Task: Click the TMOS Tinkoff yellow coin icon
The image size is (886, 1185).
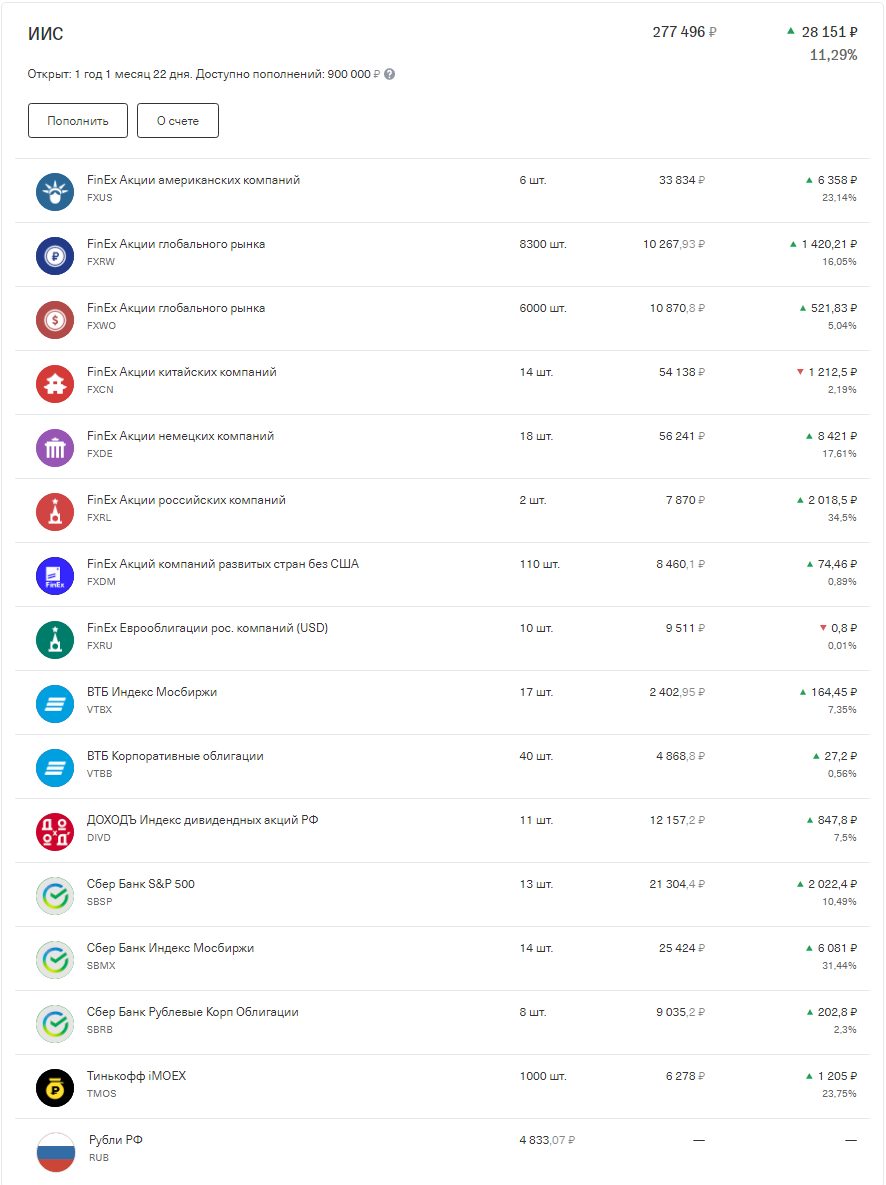Action: coord(55,1088)
